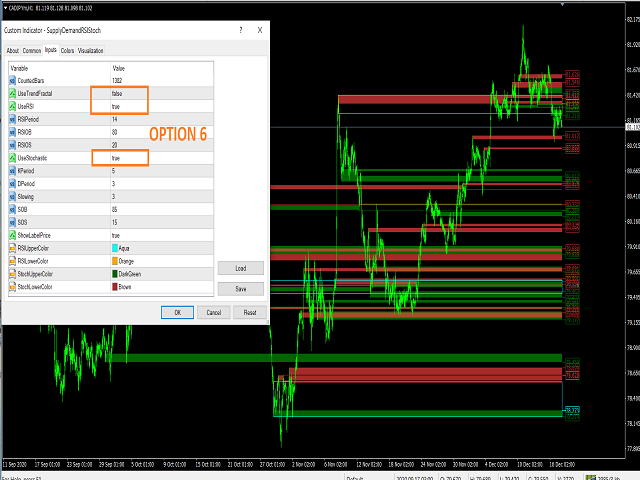Click the icon beside the KPeriod variable
This screenshot has width=640, height=480.
(13, 171)
